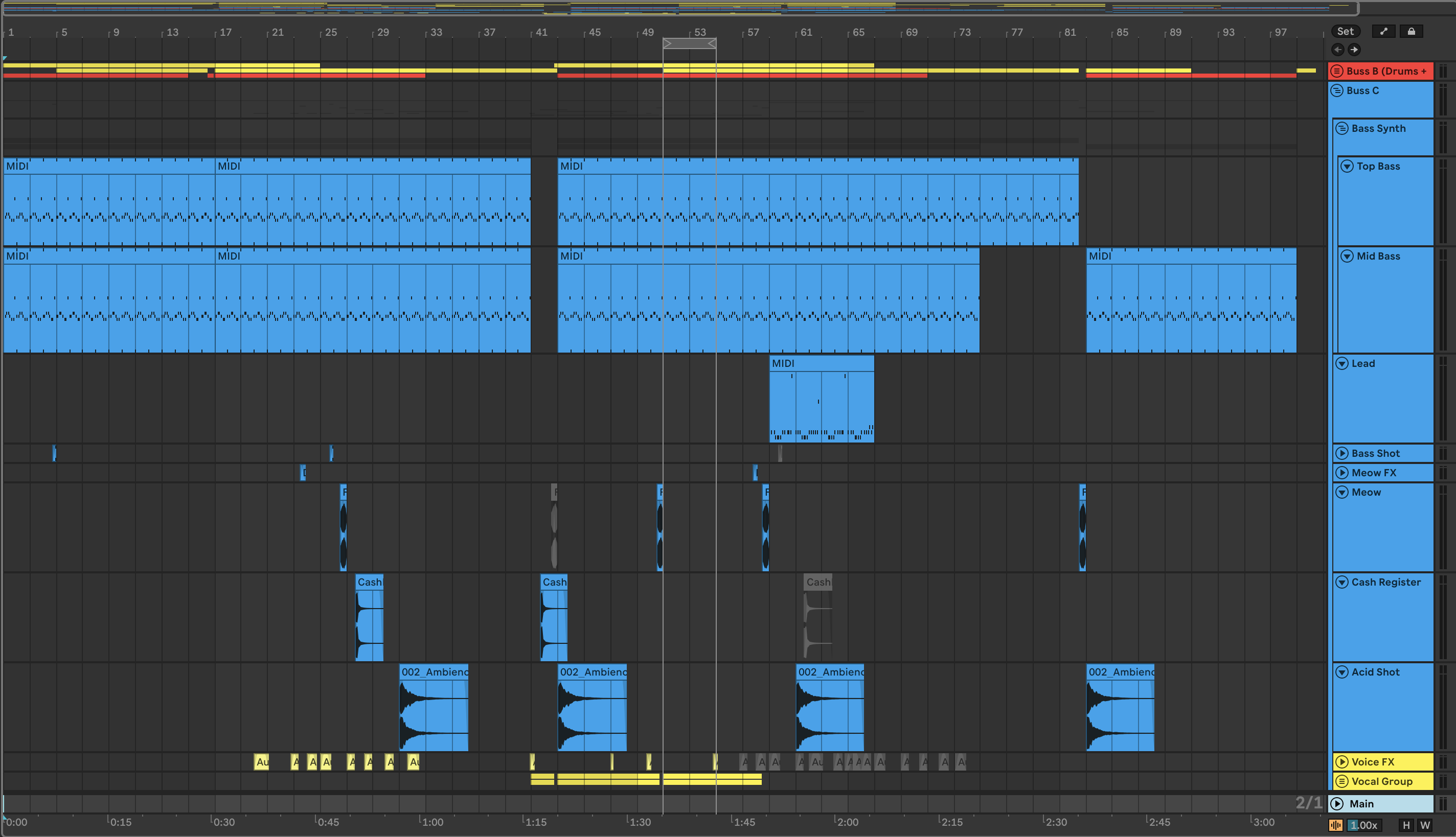1456x837 pixels.
Task: Fold the Top Bass track
Action: [x=1347, y=166]
